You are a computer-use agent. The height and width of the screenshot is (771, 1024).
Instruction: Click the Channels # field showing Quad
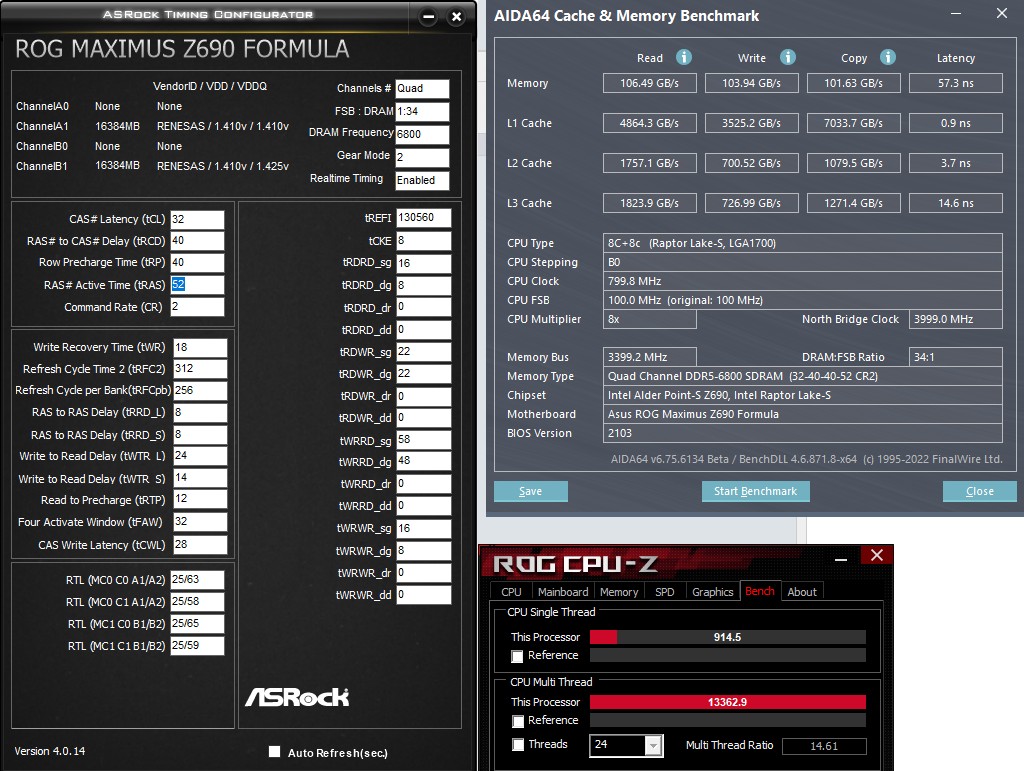pyautogui.click(x=422, y=89)
